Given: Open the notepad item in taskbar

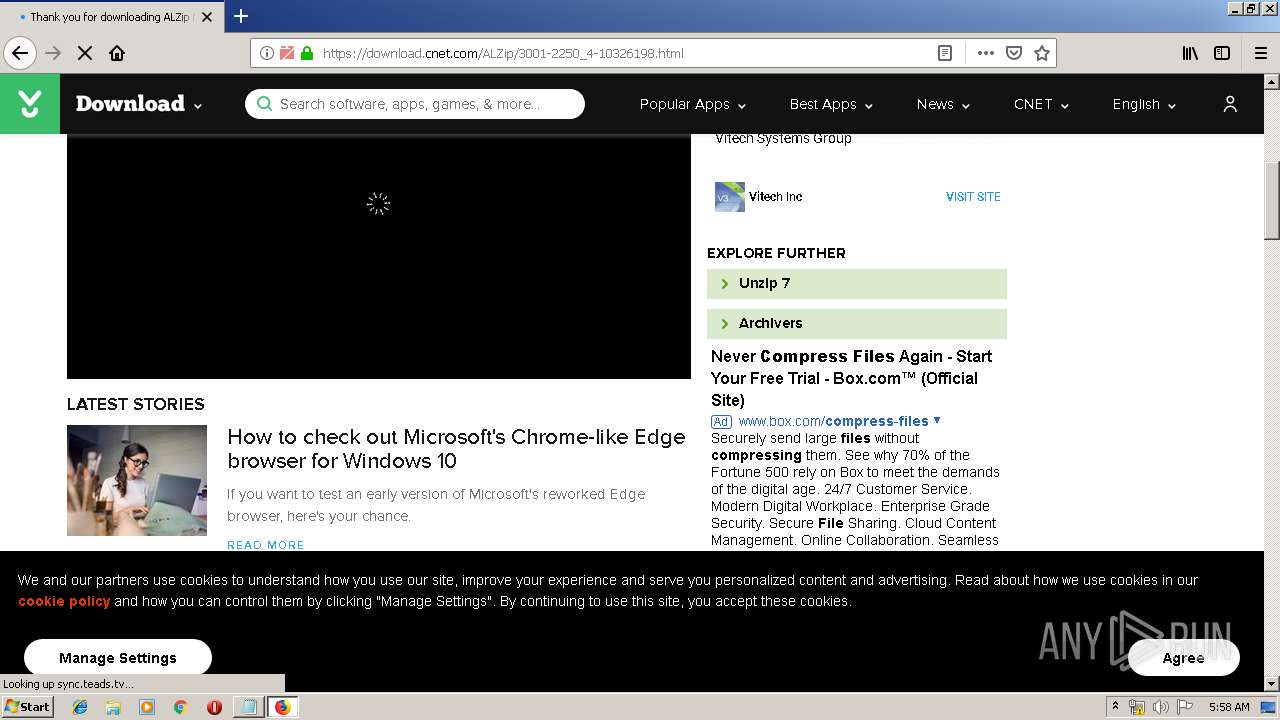Looking at the screenshot, I should click(x=248, y=707).
